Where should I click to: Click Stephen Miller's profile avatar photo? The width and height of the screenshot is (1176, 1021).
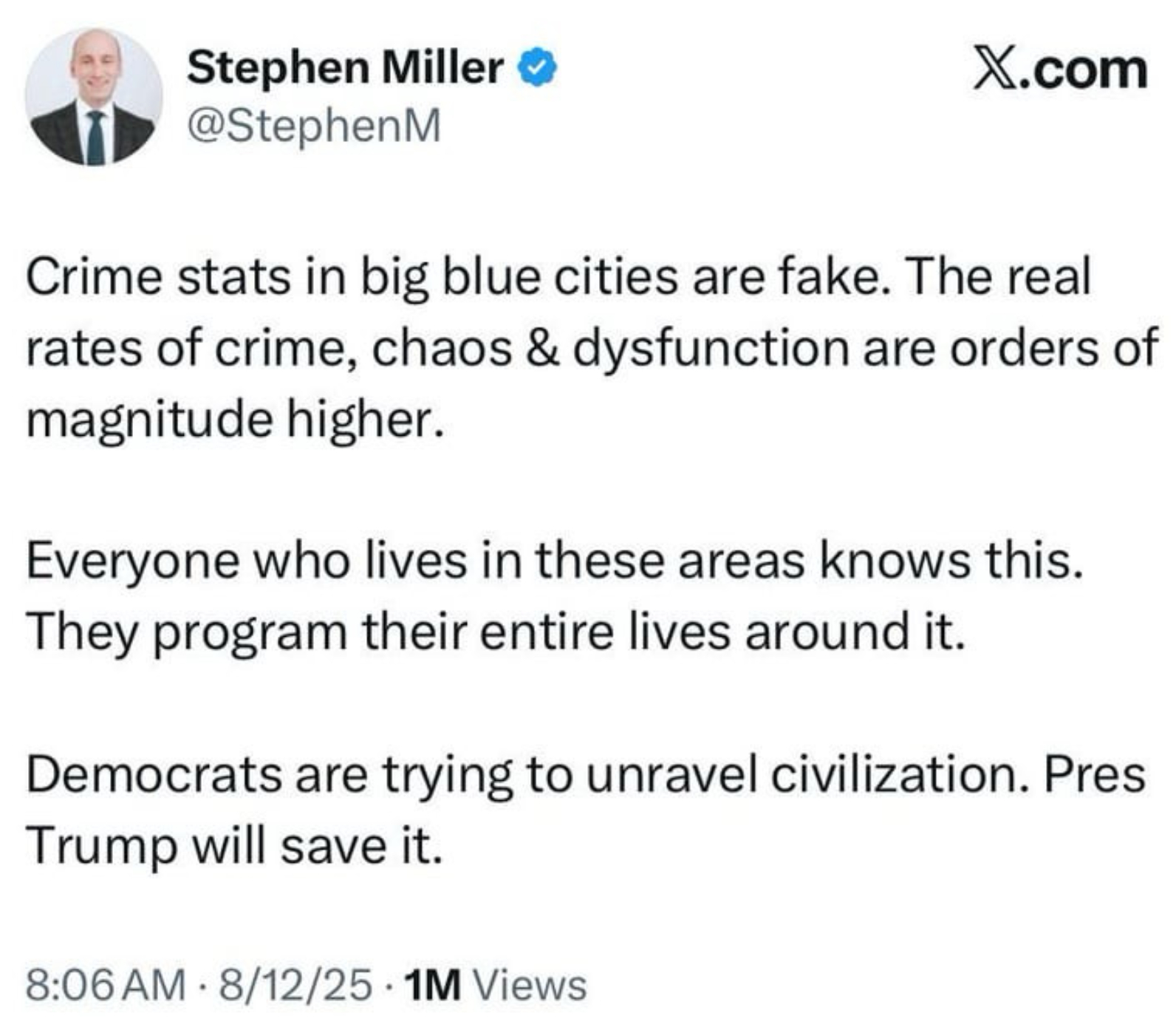pyautogui.click(x=94, y=96)
